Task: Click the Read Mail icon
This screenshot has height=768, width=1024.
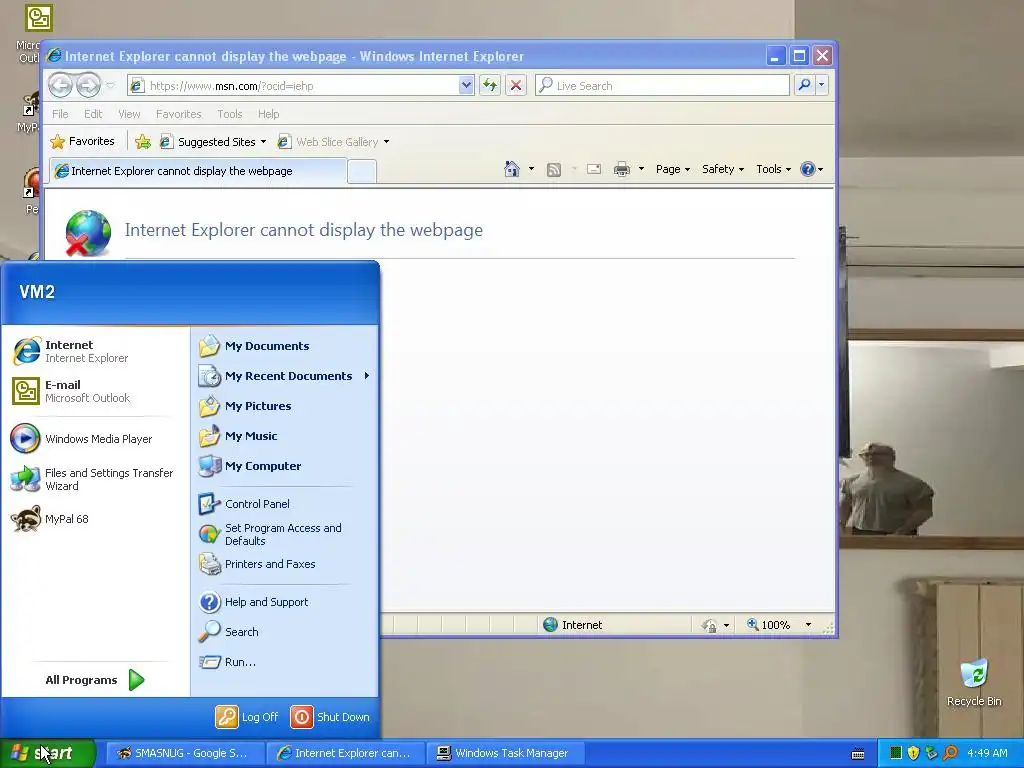Action: coord(594,169)
